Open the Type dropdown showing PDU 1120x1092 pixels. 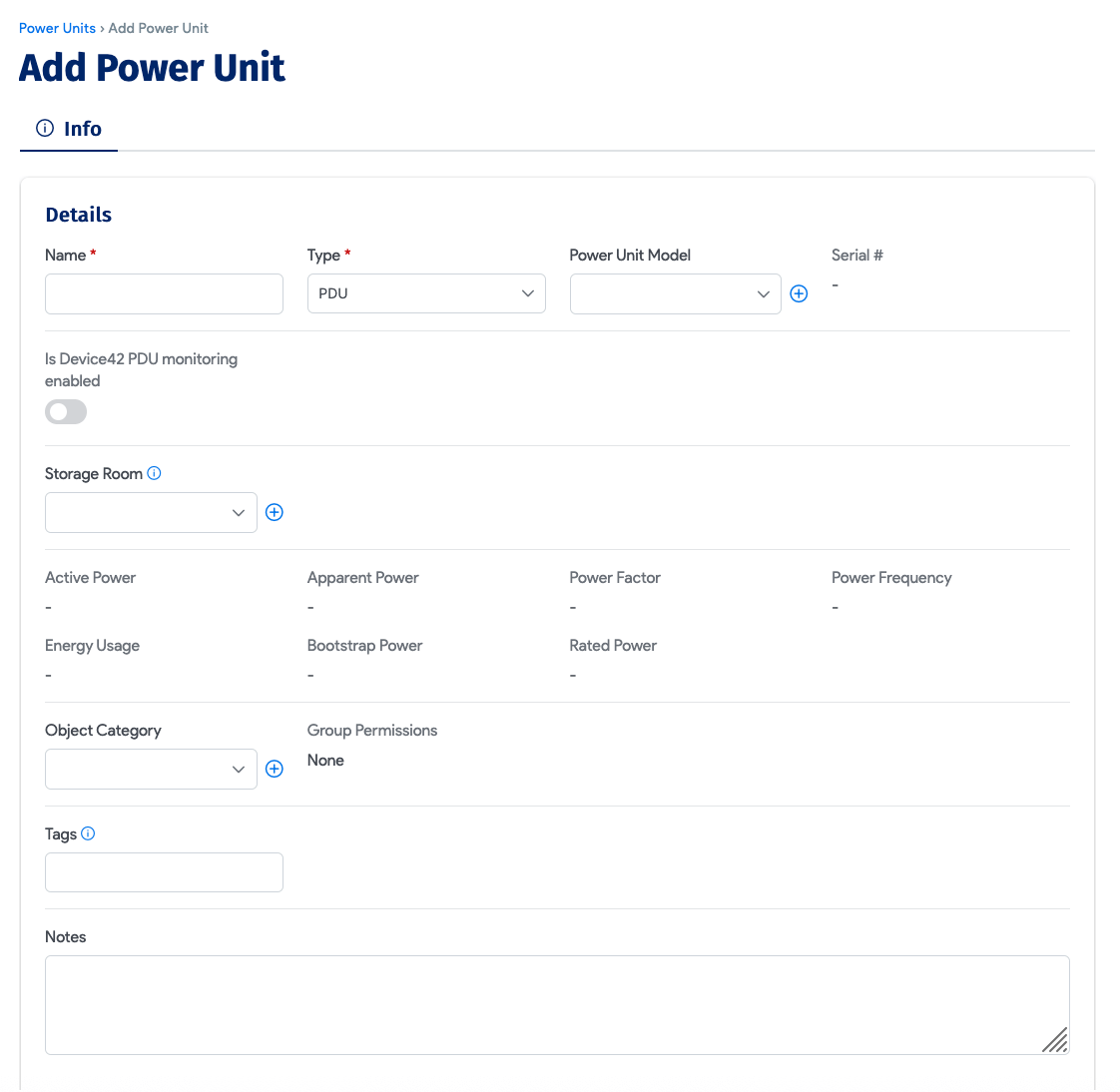(x=426, y=292)
